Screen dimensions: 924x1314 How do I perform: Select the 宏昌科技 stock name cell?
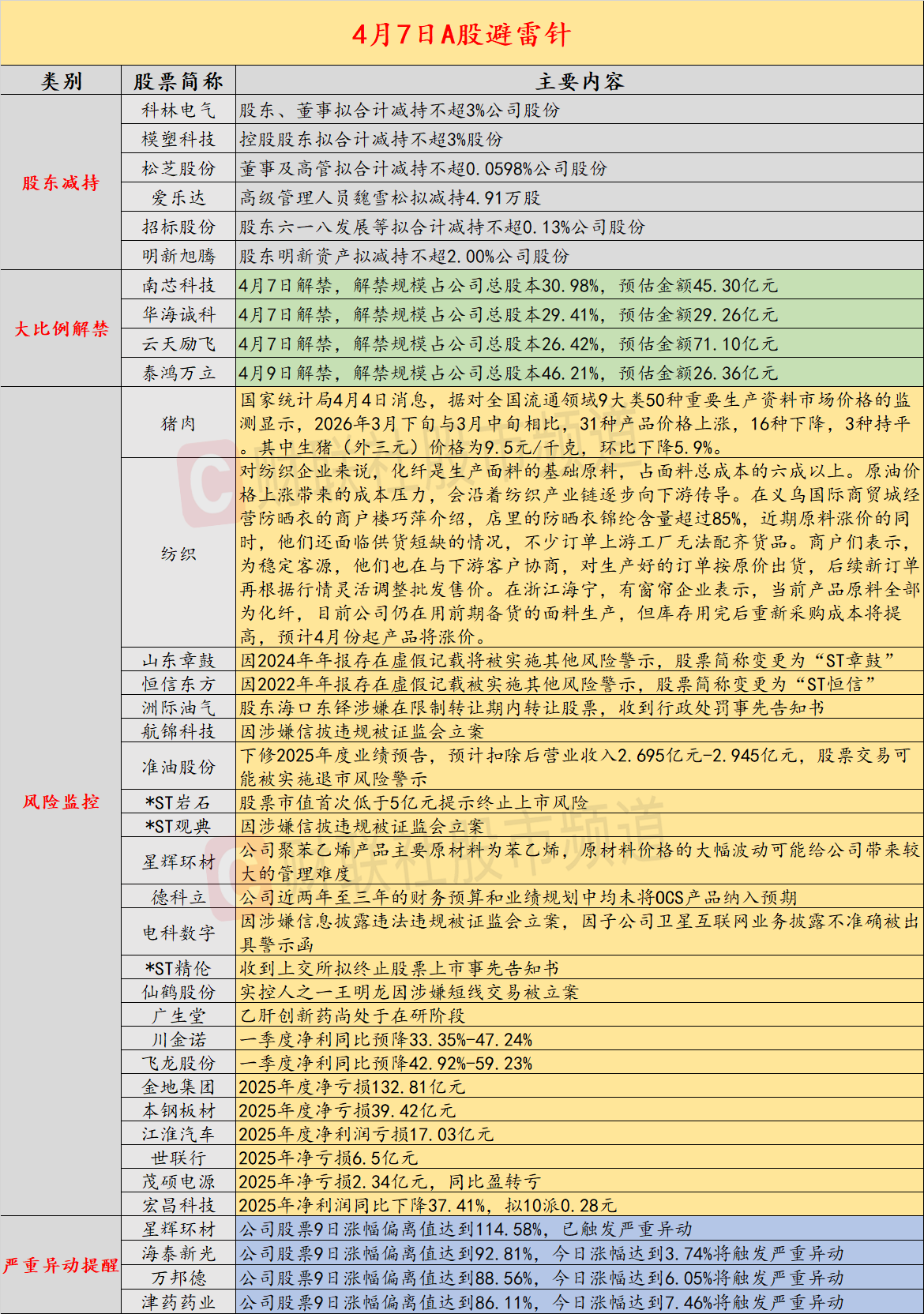(x=178, y=1205)
